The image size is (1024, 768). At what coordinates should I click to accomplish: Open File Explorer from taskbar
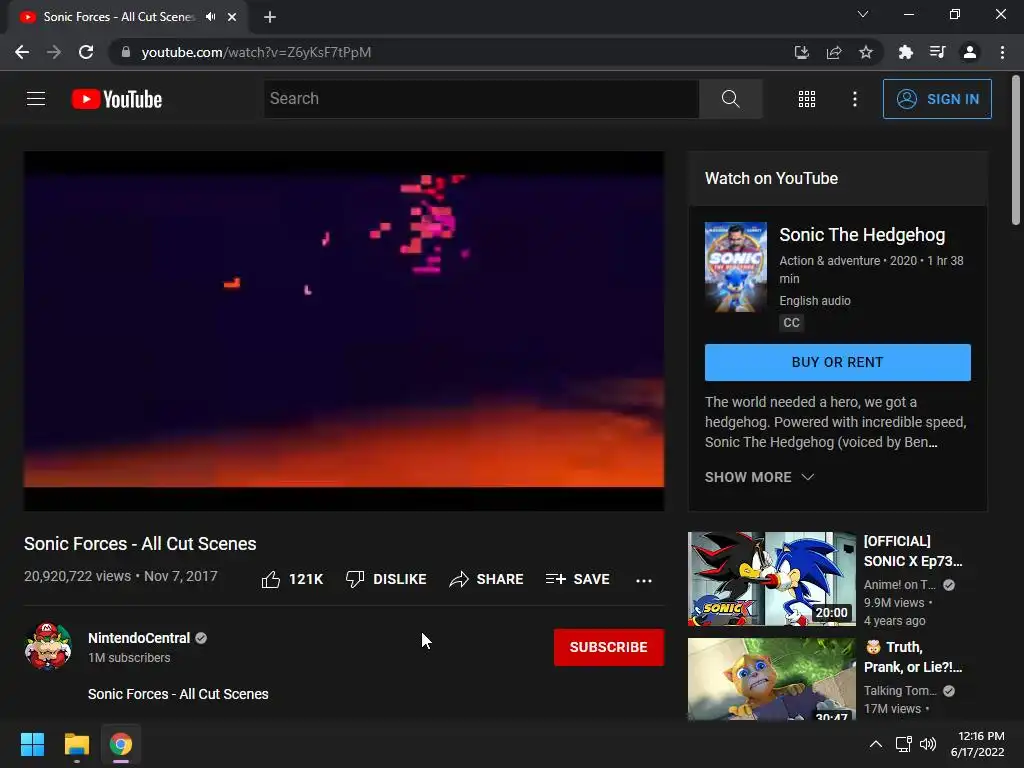76,744
